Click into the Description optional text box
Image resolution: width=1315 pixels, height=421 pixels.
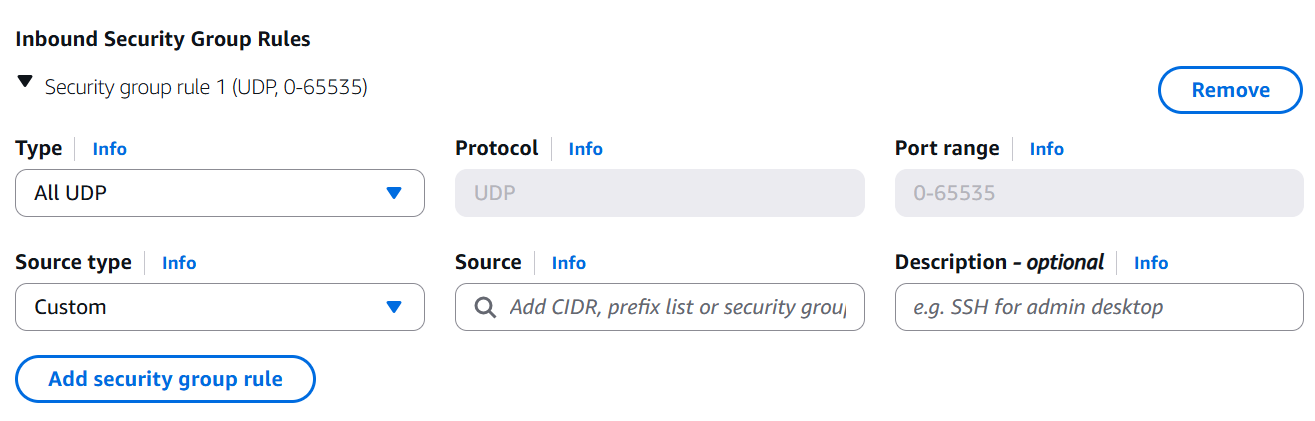click(1098, 307)
